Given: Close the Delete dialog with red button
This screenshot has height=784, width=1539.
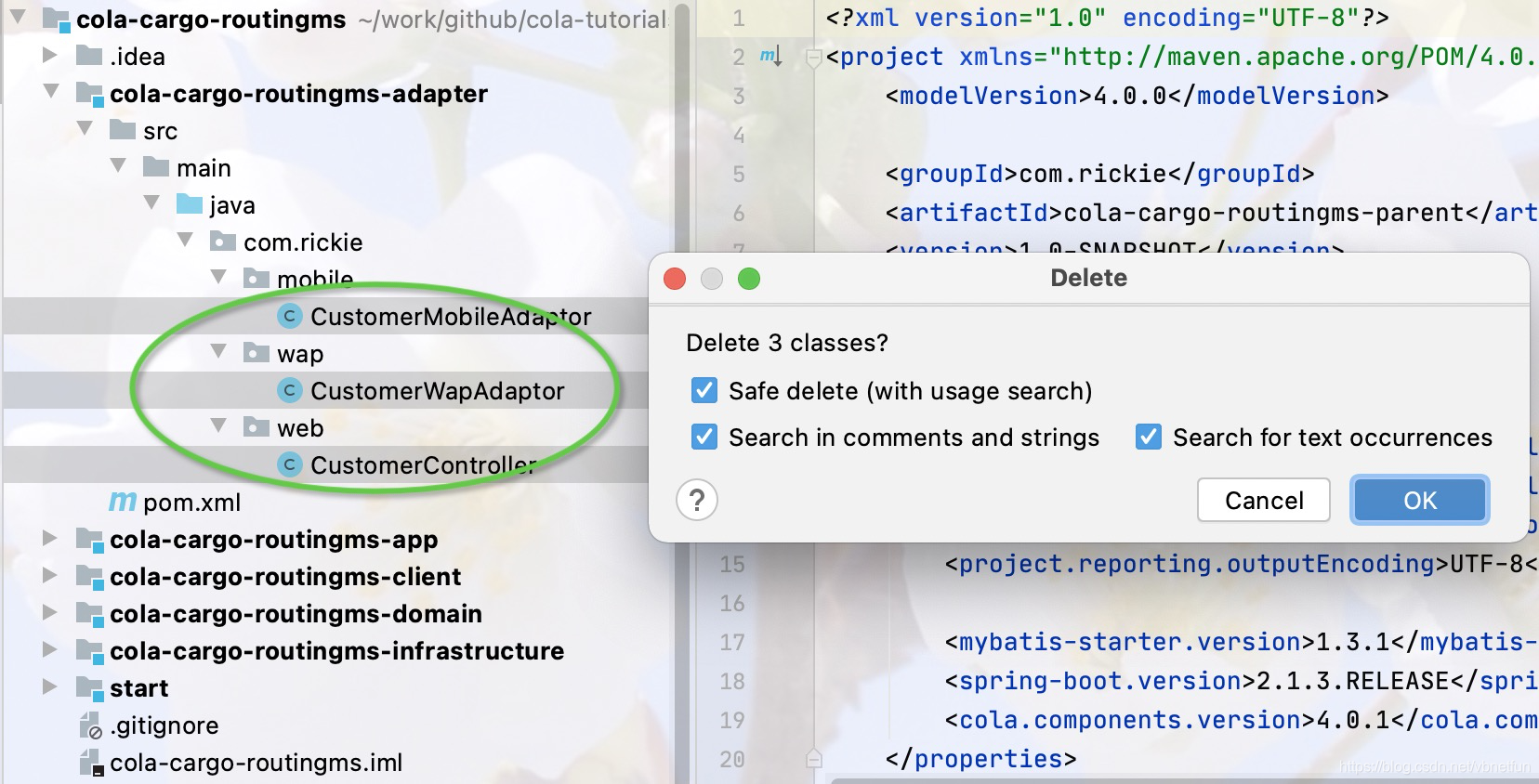Looking at the screenshot, I should point(675,279).
